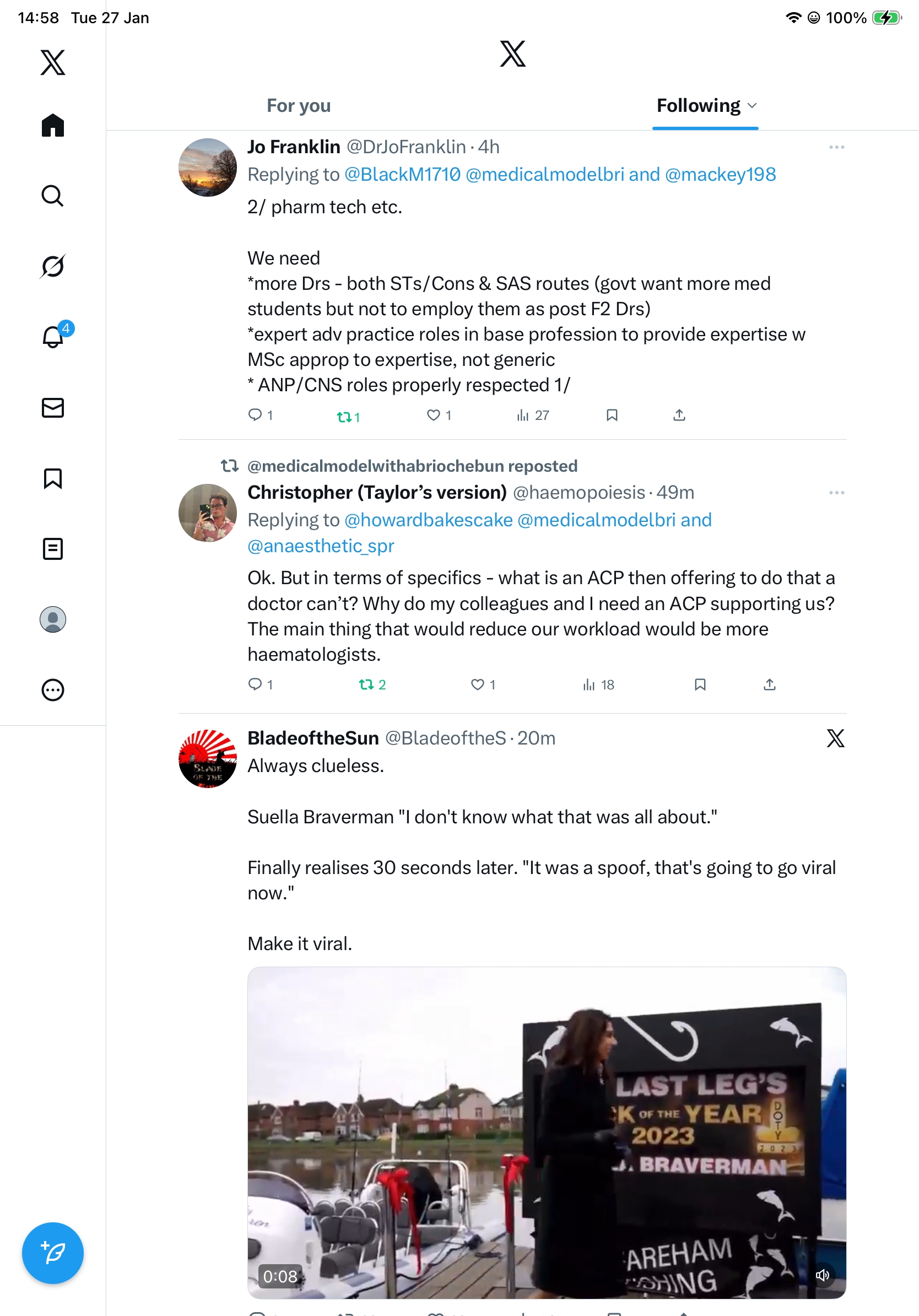This screenshot has width=919, height=1316.
Task: Switch to the For you tab
Action: tap(299, 105)
